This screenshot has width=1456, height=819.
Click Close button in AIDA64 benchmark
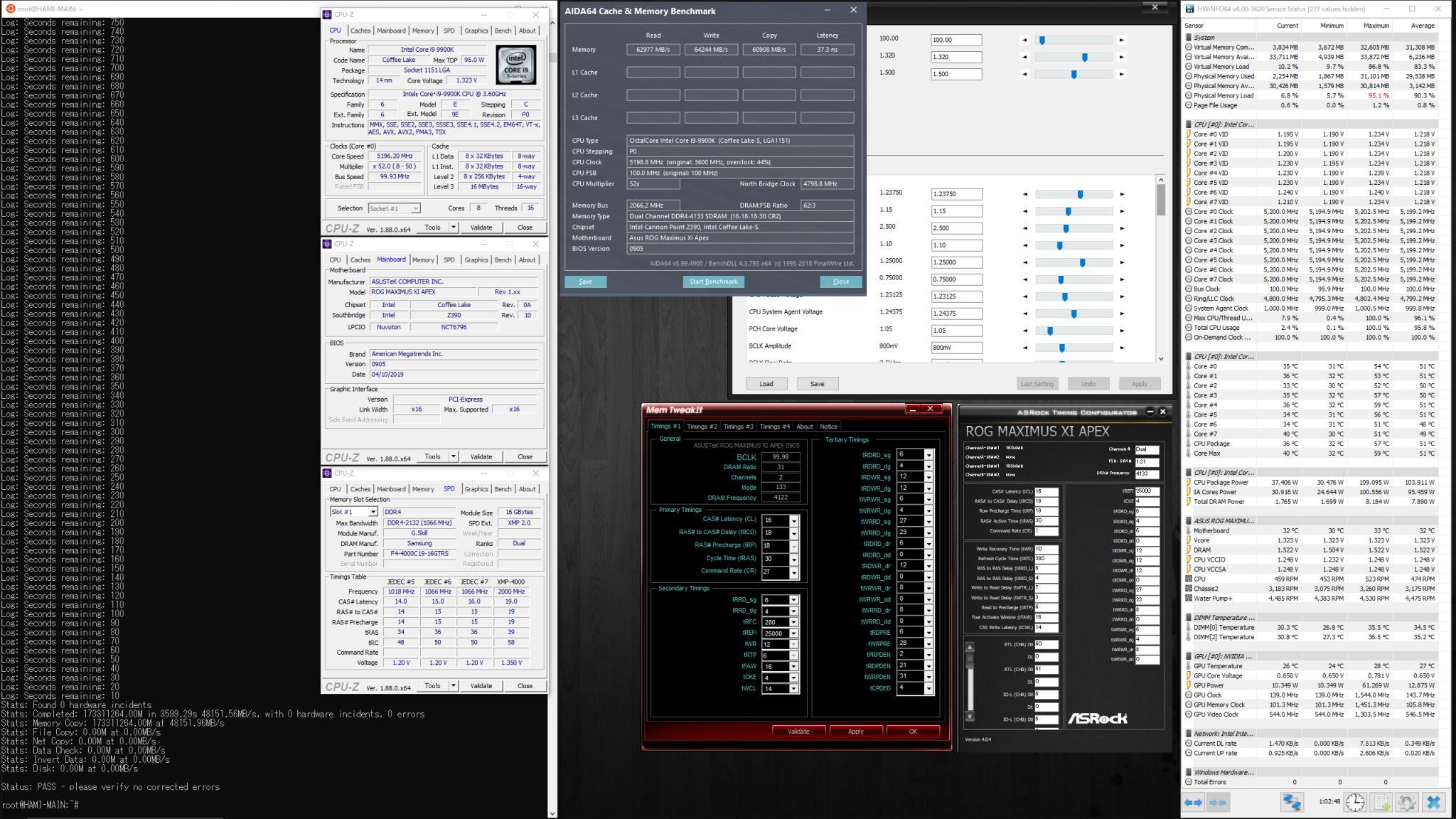(x=841, y=282)
